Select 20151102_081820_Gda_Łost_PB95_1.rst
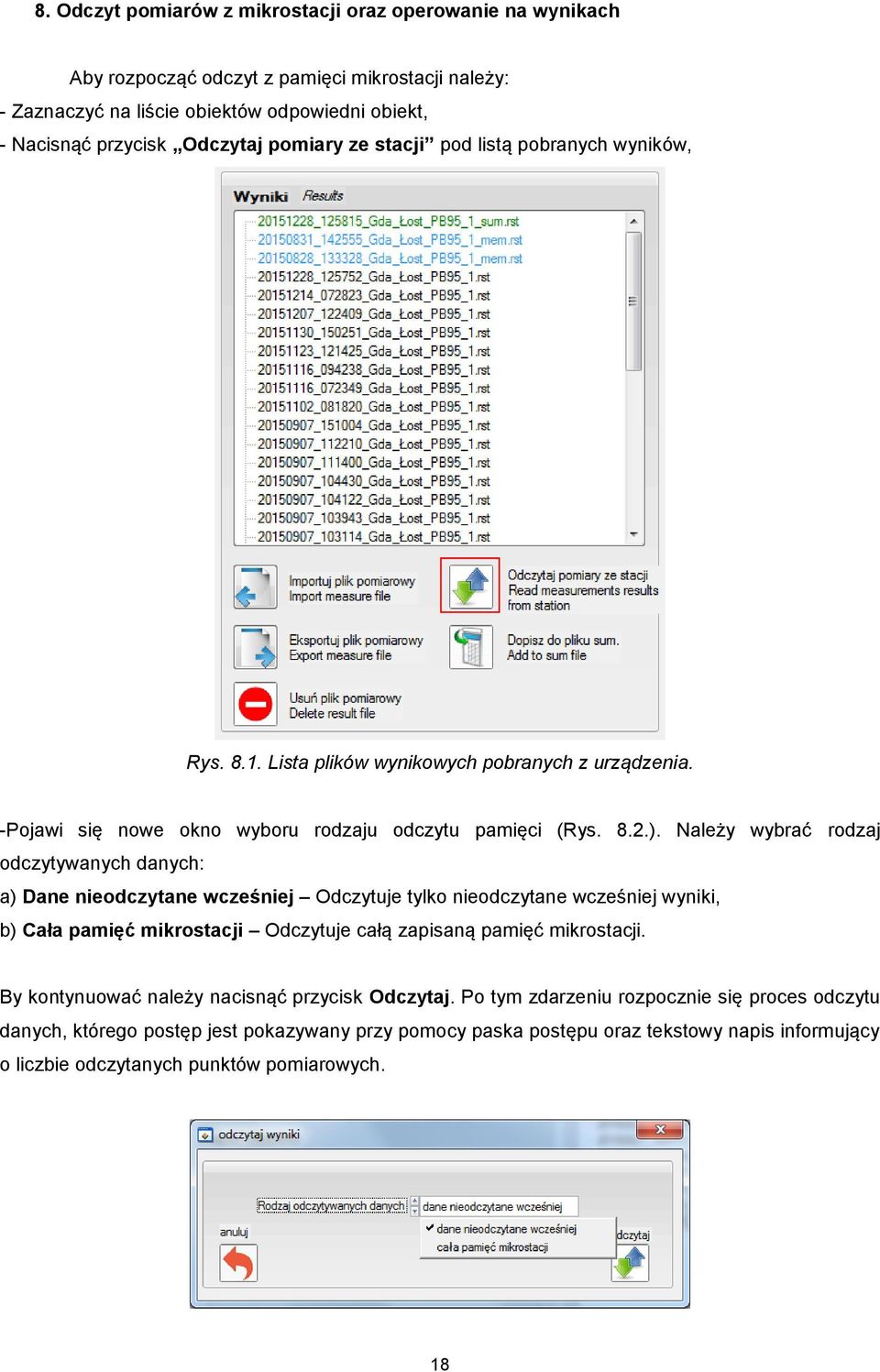Viewport: 880px width, 1372px height. [x=374, y=407]
